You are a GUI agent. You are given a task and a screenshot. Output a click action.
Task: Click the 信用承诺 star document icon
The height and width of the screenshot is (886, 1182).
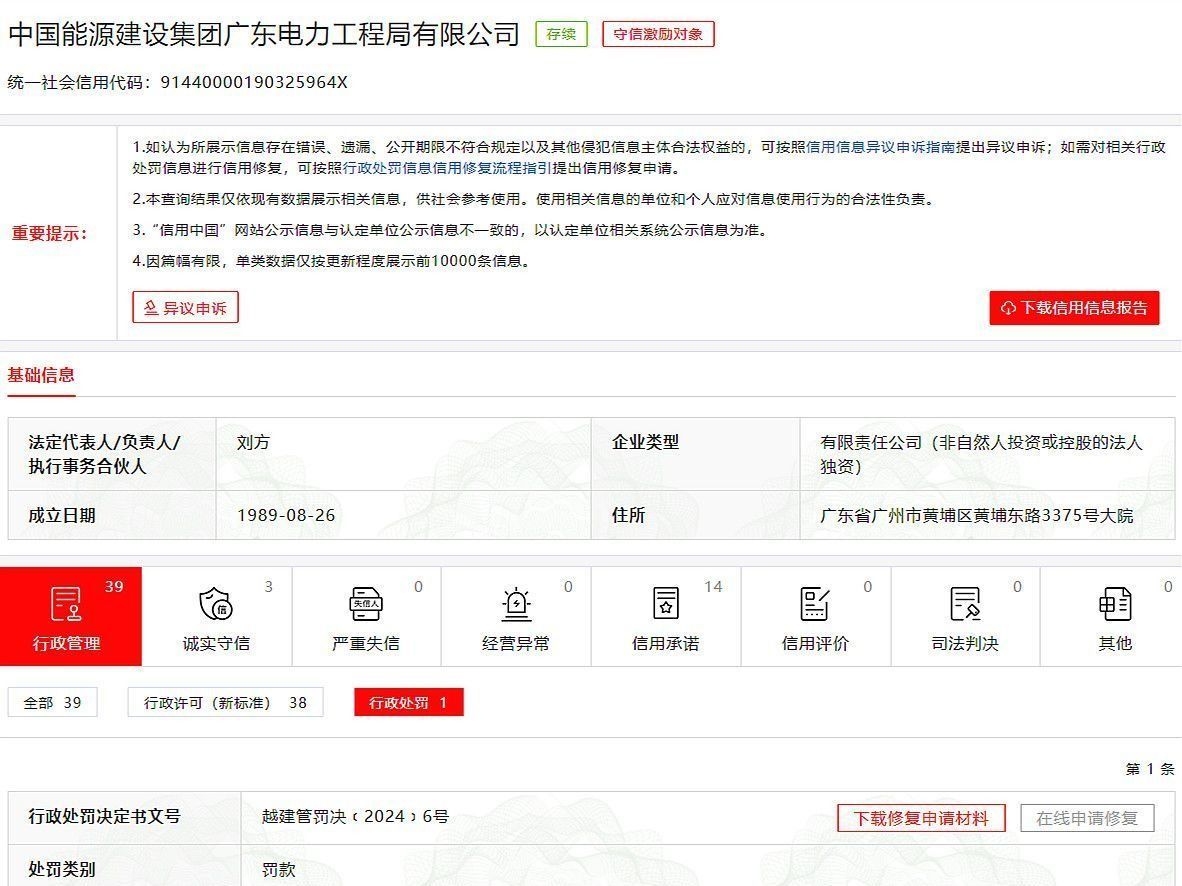coord(666,604)
